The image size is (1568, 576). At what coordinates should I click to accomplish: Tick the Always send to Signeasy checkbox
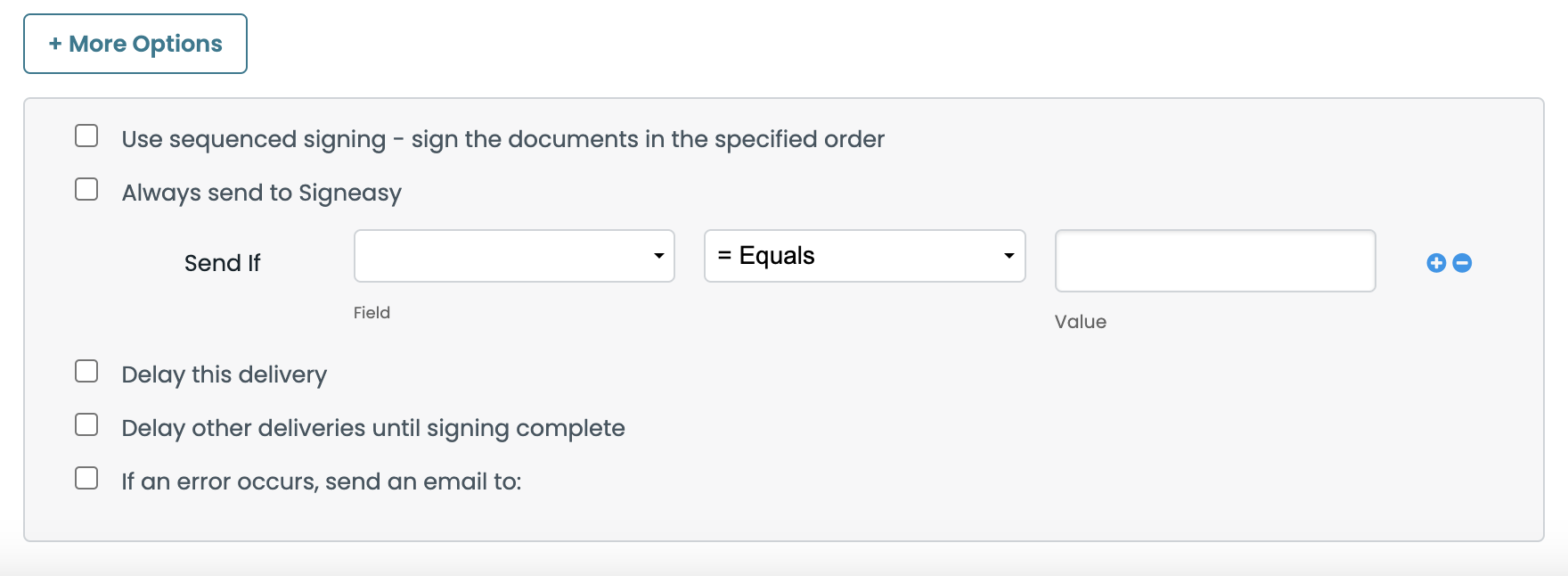pyautogui.click(x=86, y=190)
